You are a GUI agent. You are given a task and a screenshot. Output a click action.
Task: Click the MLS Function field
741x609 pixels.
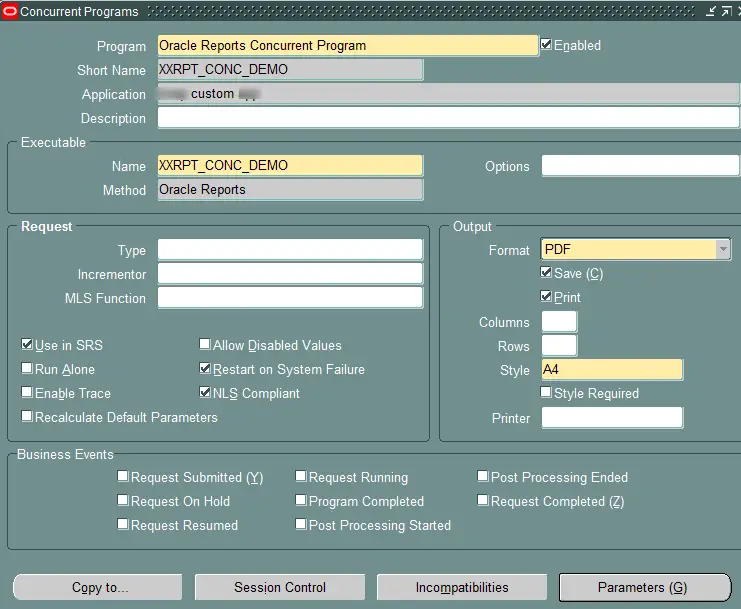pyautogui.click(x=290, y=298)
